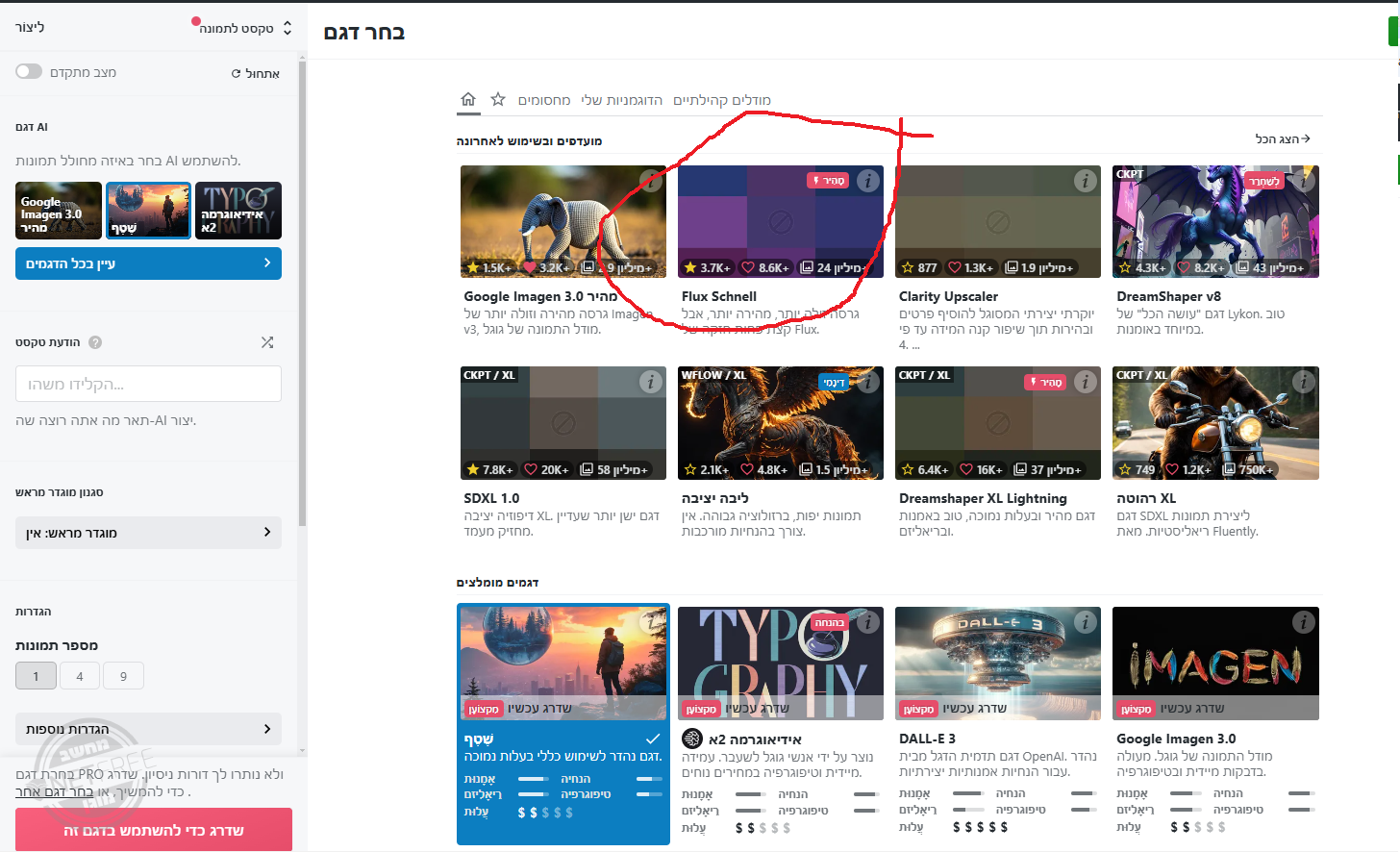Click the heart icon on DreamShaper v8 card
This screenshot has width=1400, height=852.
1185,267
